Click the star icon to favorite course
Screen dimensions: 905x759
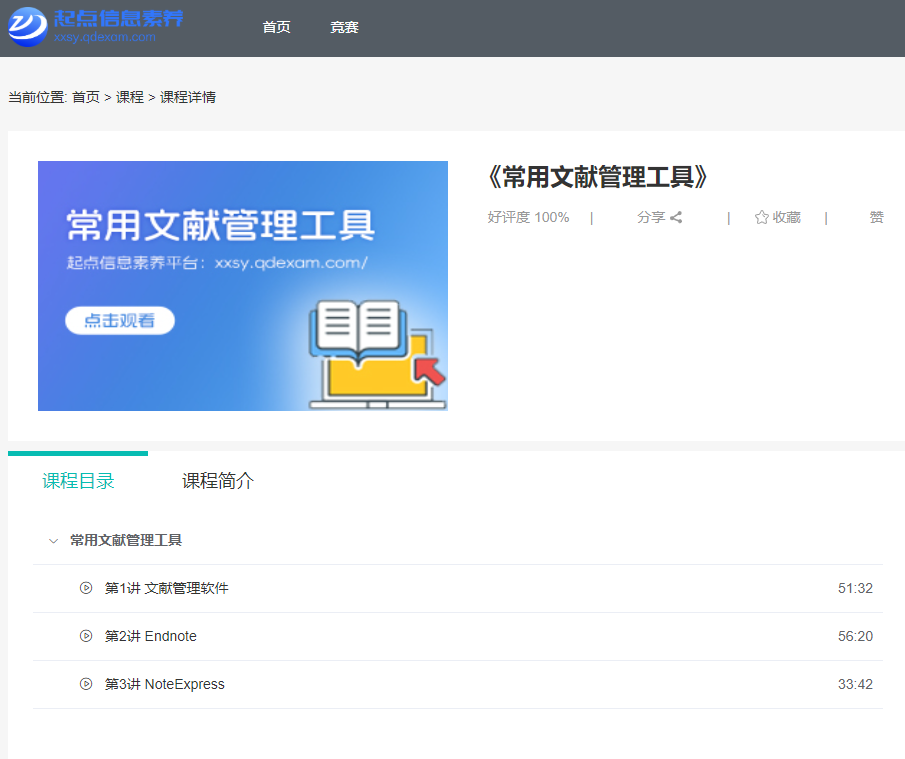[762, 217]
